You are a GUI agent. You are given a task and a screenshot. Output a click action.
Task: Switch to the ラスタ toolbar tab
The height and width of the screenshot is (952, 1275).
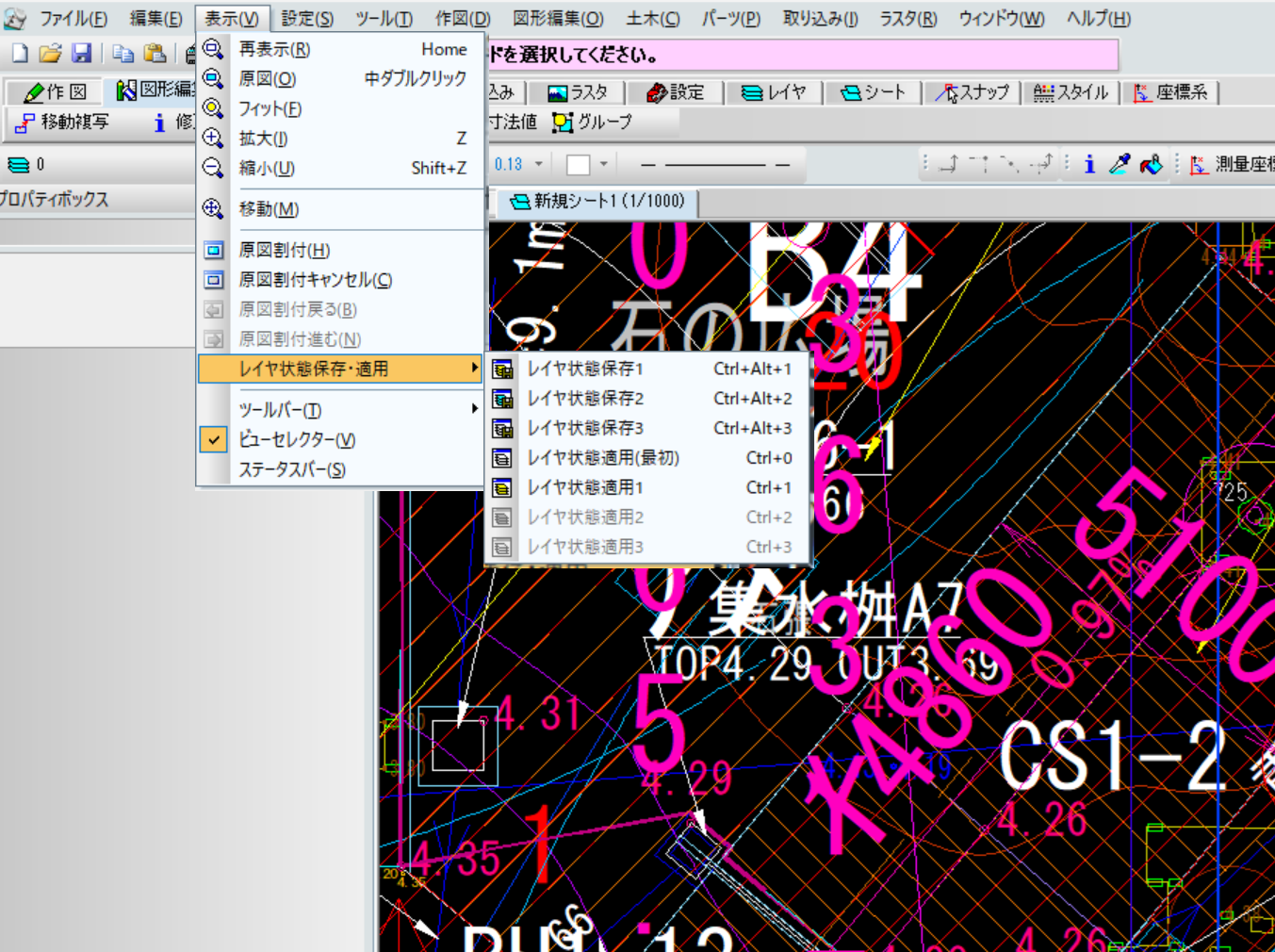(579, 92)
